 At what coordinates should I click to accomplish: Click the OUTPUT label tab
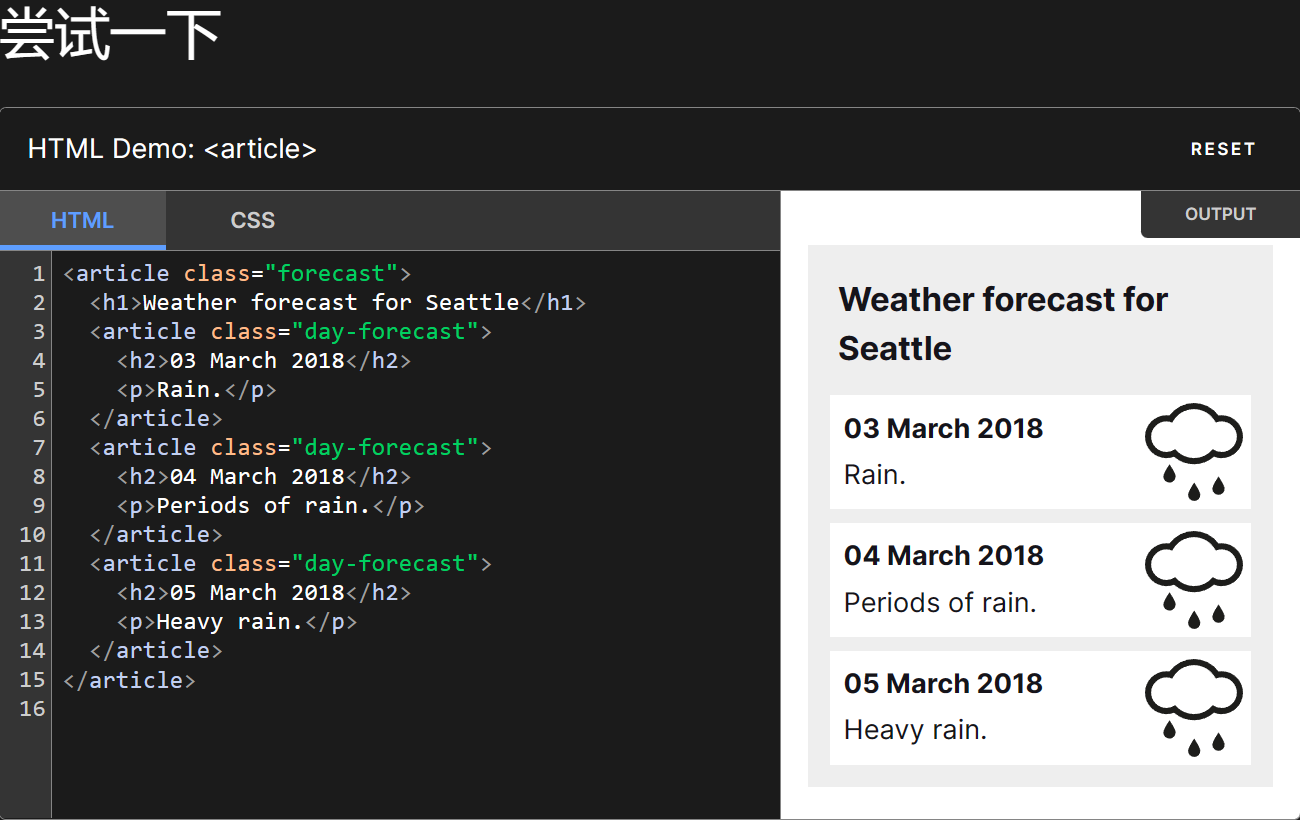point(1219,214)
